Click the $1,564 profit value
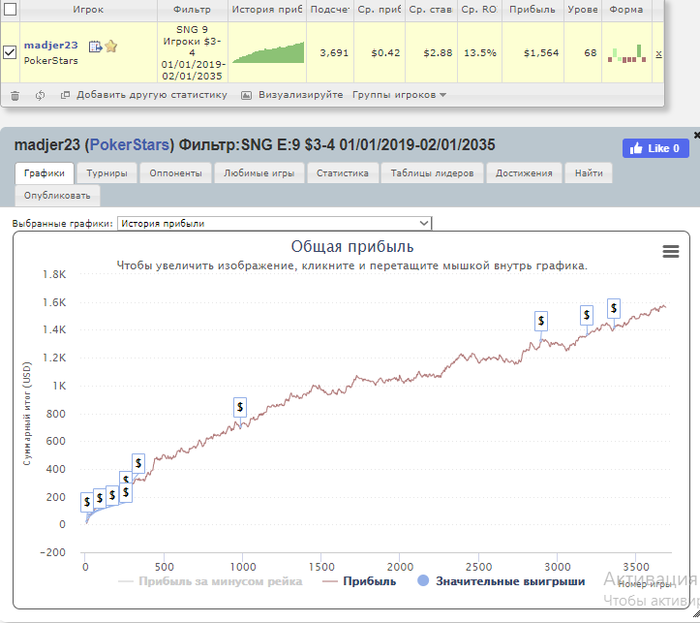Viewport: 700px width, 623px height. 541,53
